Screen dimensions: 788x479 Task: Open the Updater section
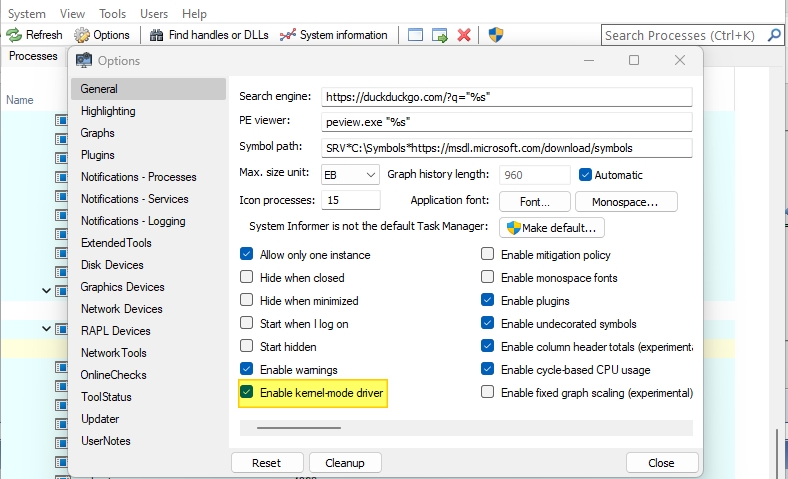coord(148,419)
